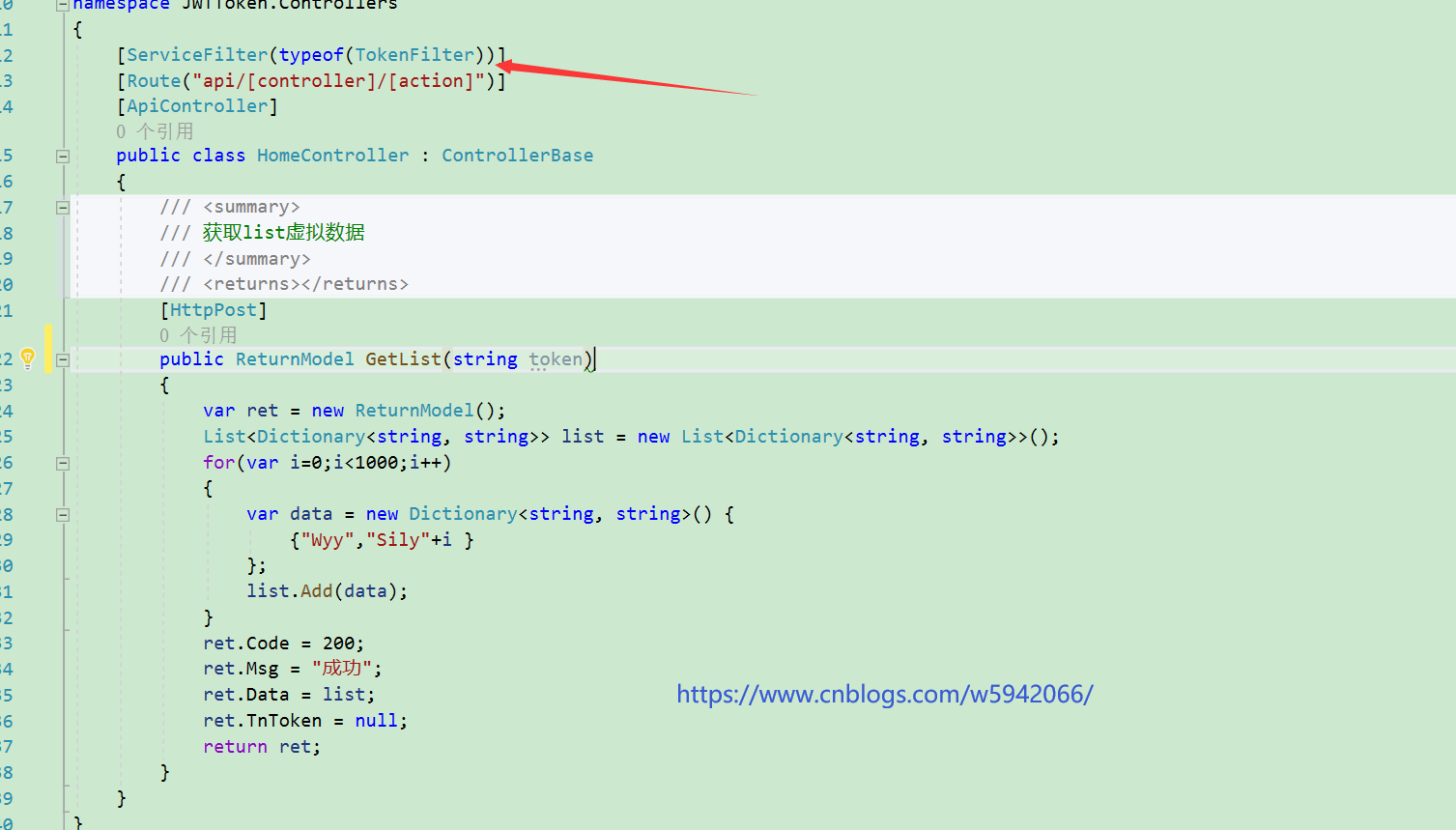Click the ControllerBase base class
1456x830 pixels.
[517, 156]
